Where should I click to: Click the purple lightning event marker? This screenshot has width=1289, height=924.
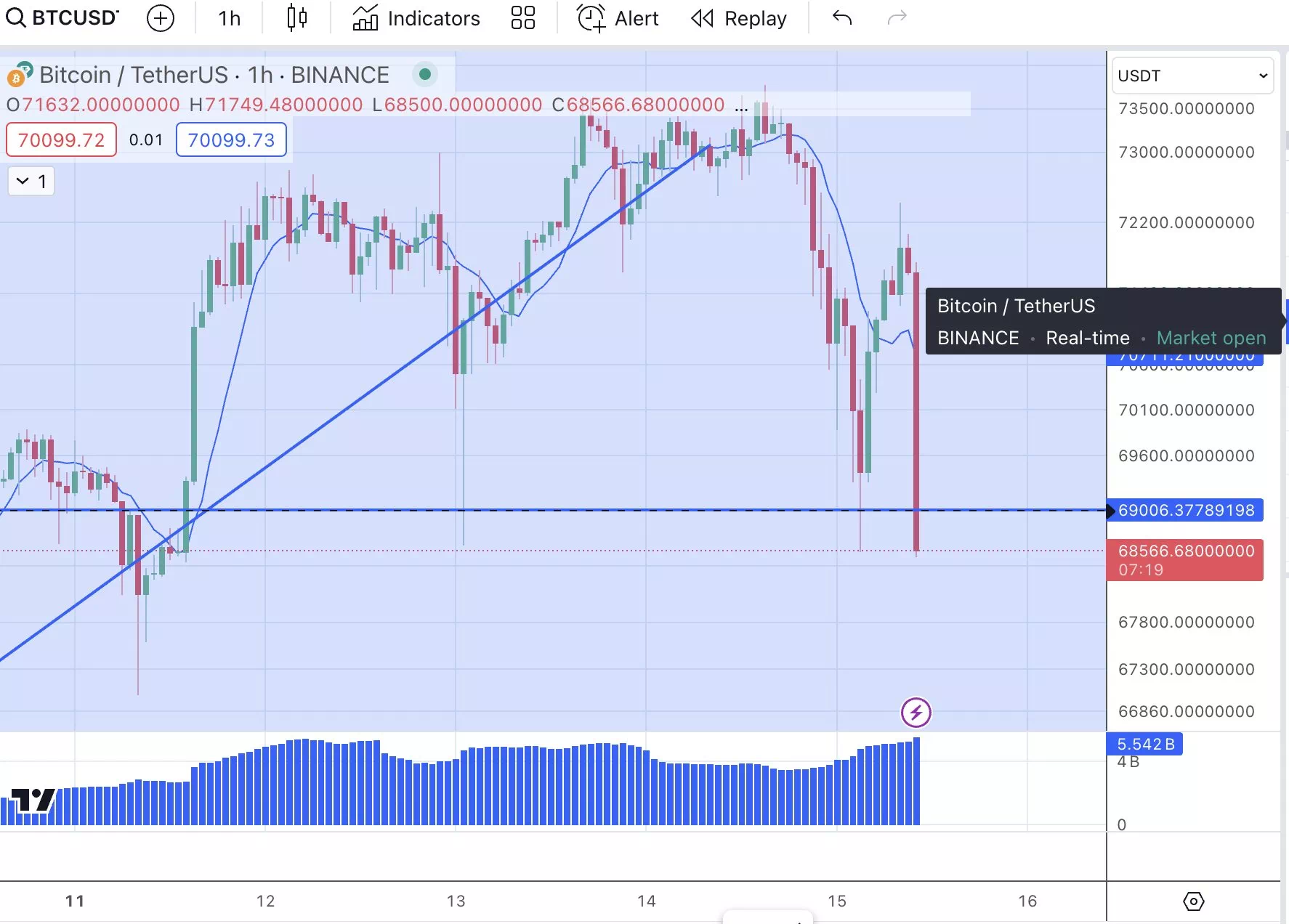click(x=916, y=713)
